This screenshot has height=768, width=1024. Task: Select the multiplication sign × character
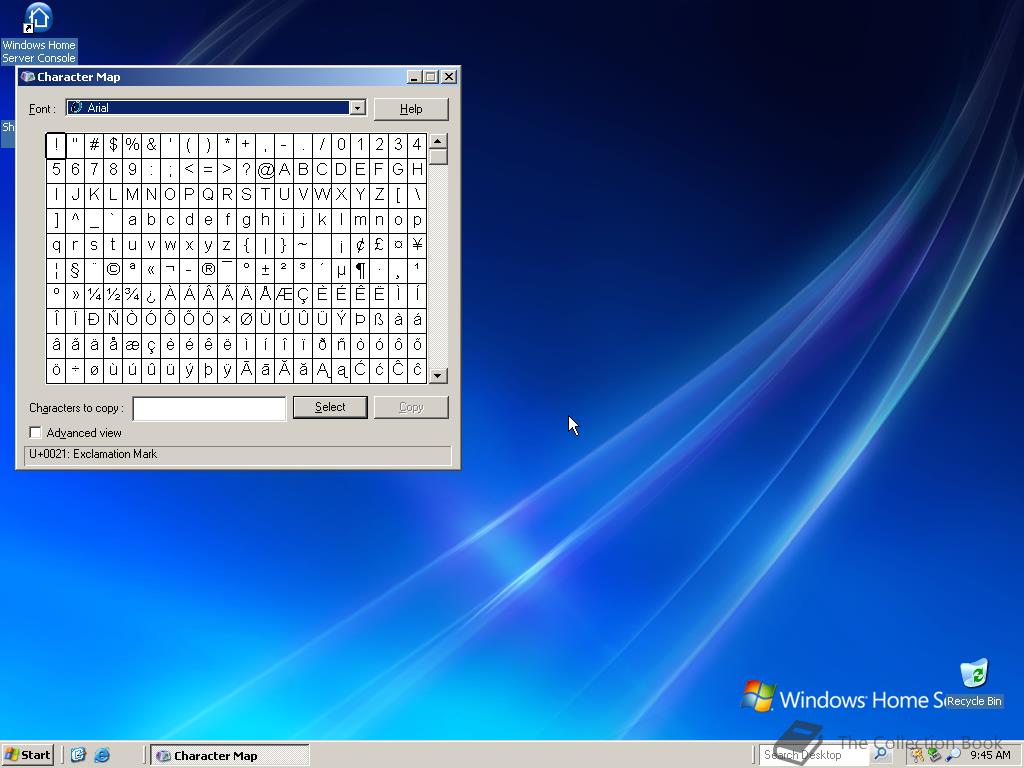(x=227, y=319)
